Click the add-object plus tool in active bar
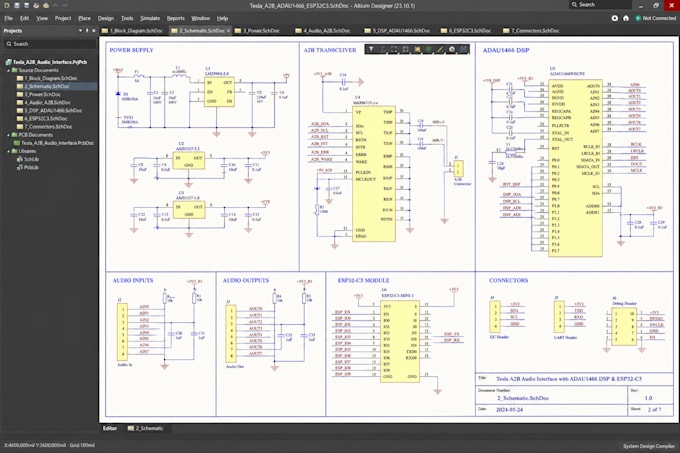This screenshot has height=453, width=680. (382, 49)
